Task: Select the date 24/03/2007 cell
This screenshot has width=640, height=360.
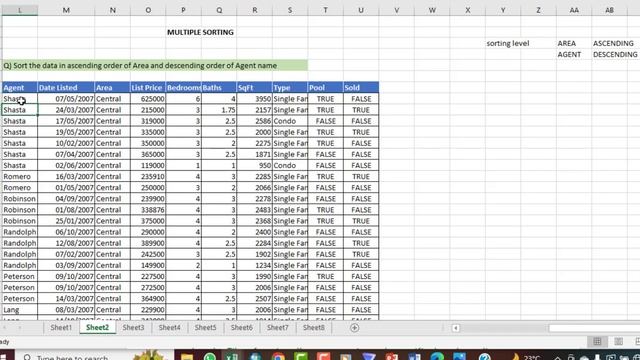Action: tap(66, 110)
